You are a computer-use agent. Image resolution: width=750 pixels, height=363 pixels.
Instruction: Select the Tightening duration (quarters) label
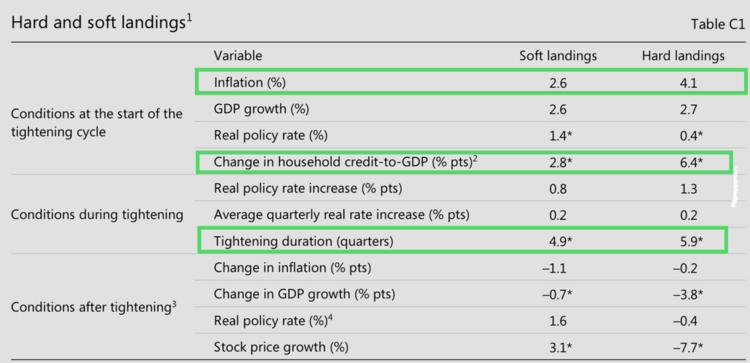coord(303,242)
